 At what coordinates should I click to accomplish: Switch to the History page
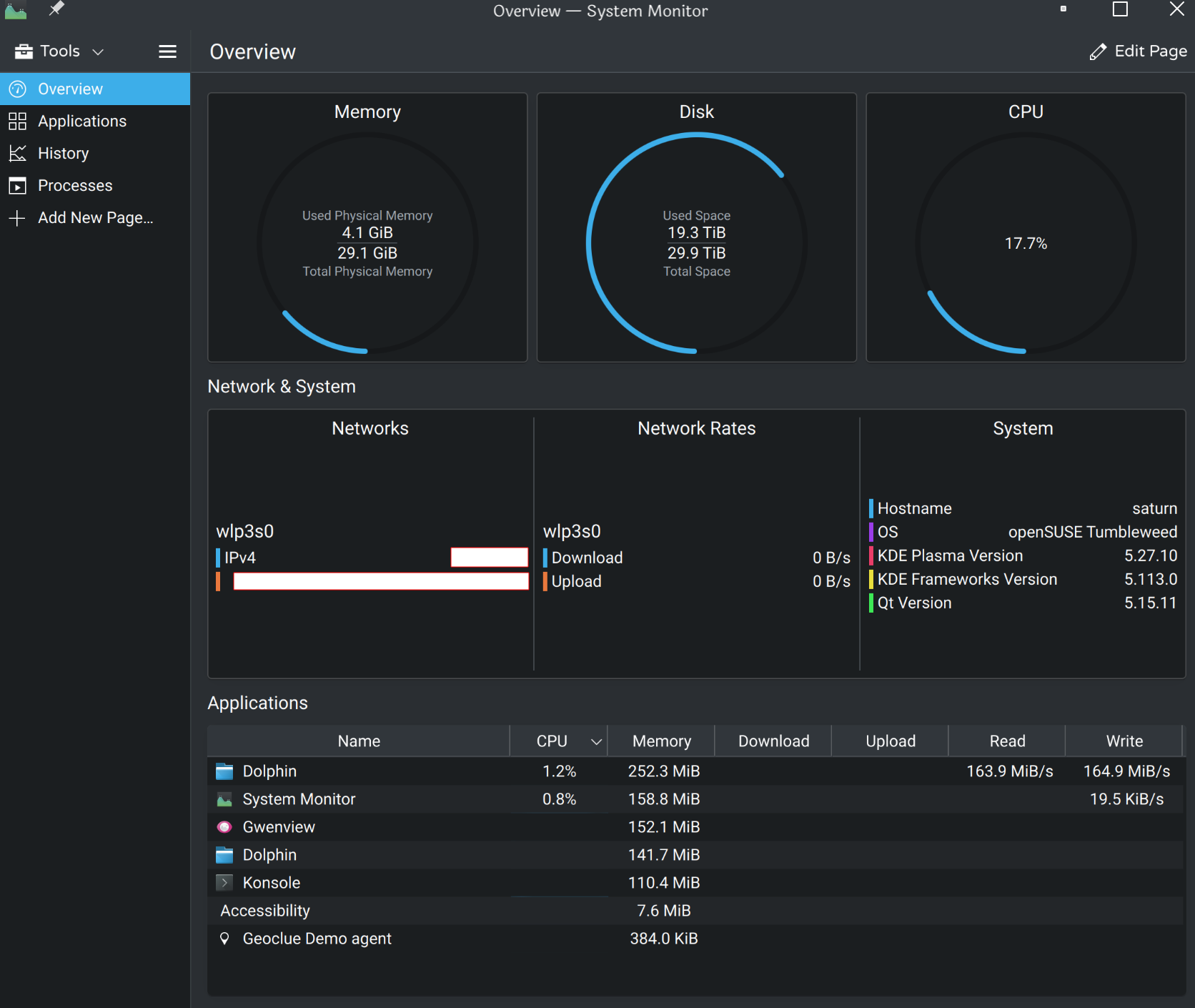click(x=95, y=153)
